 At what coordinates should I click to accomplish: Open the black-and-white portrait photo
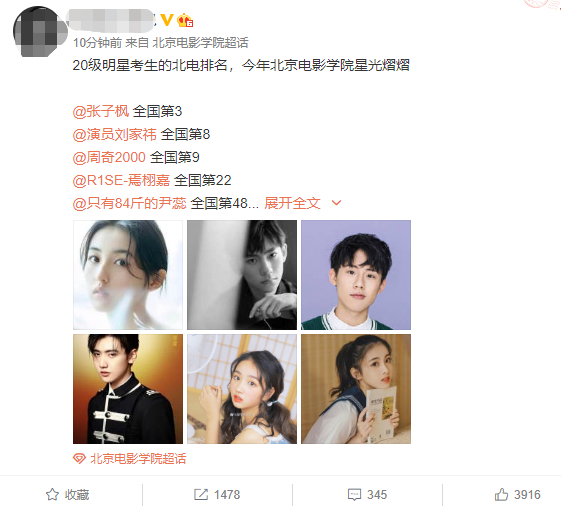click(x=242, y=275)
